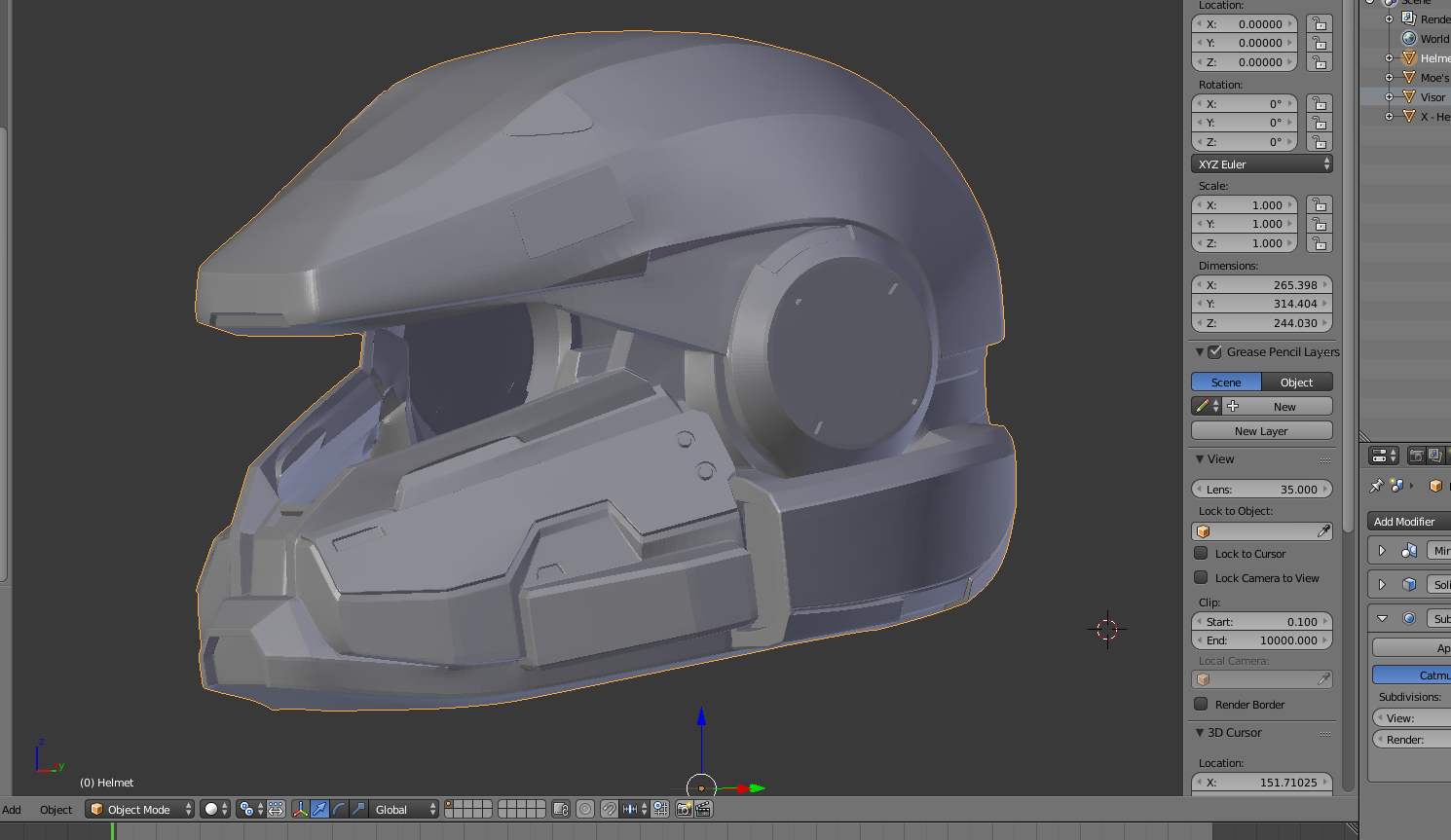Click the New Layer button

pyautogui.click(x=1261, y=431)
